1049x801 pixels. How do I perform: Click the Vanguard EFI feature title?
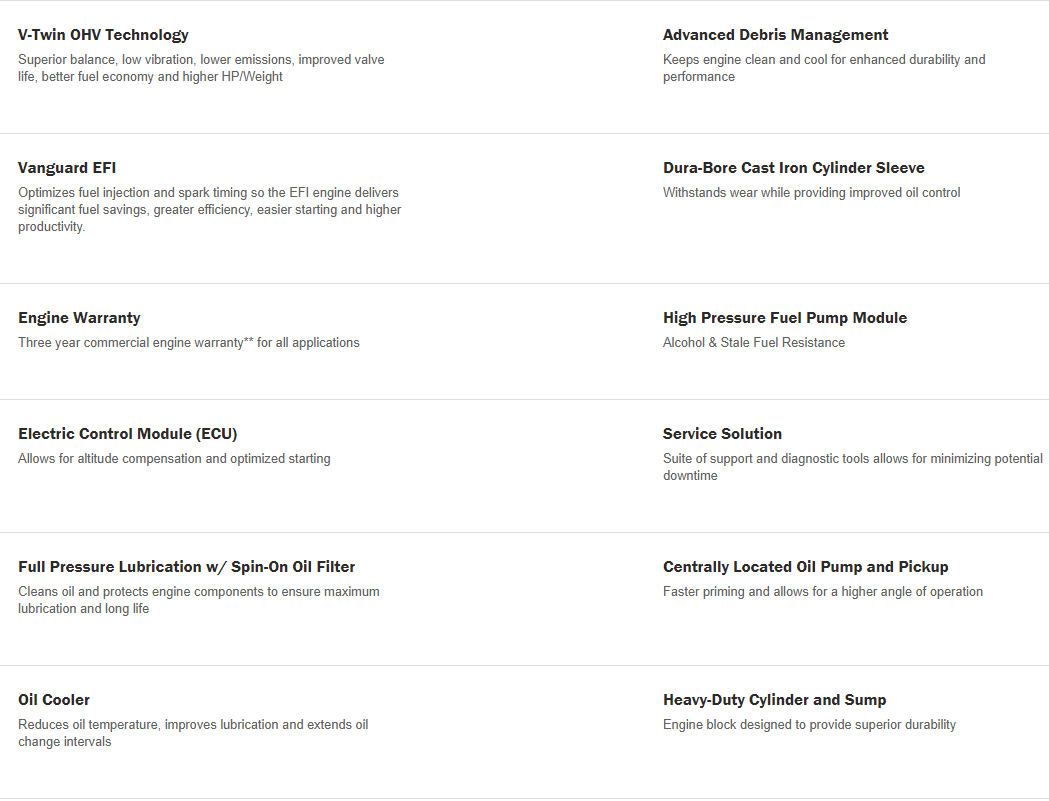(x=67, y=168)
